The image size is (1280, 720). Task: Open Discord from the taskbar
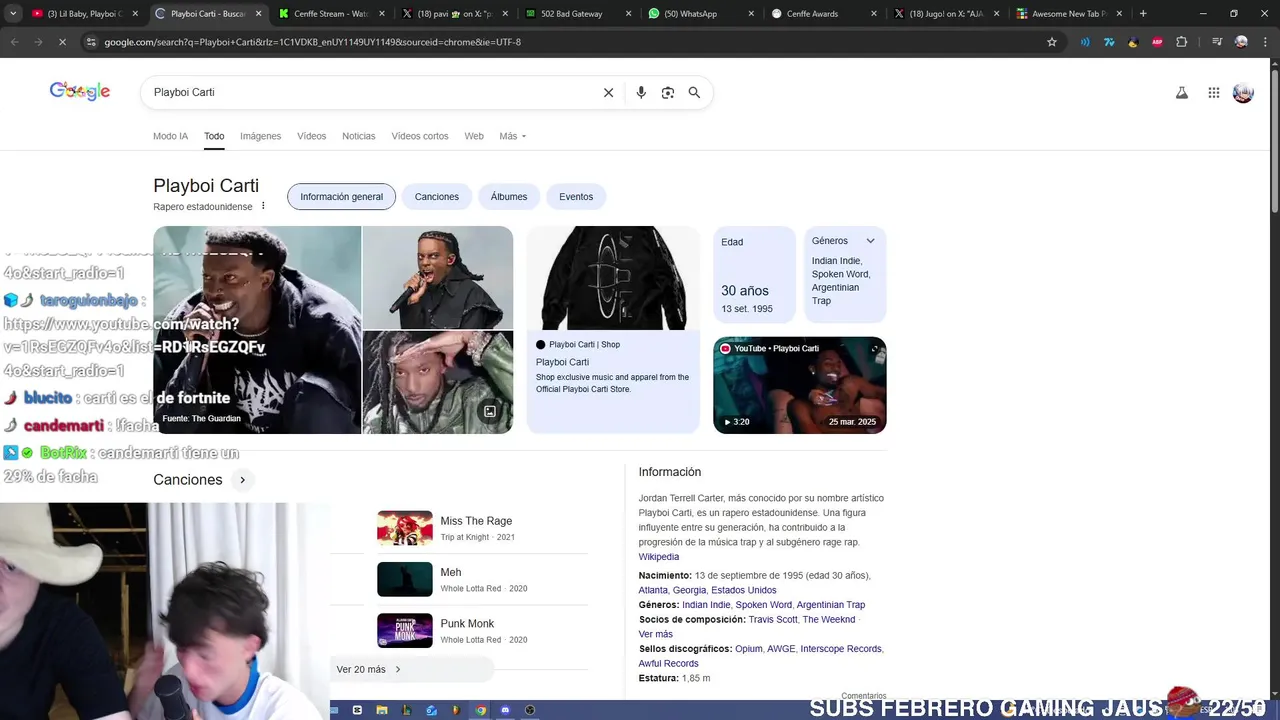[505, 710]
